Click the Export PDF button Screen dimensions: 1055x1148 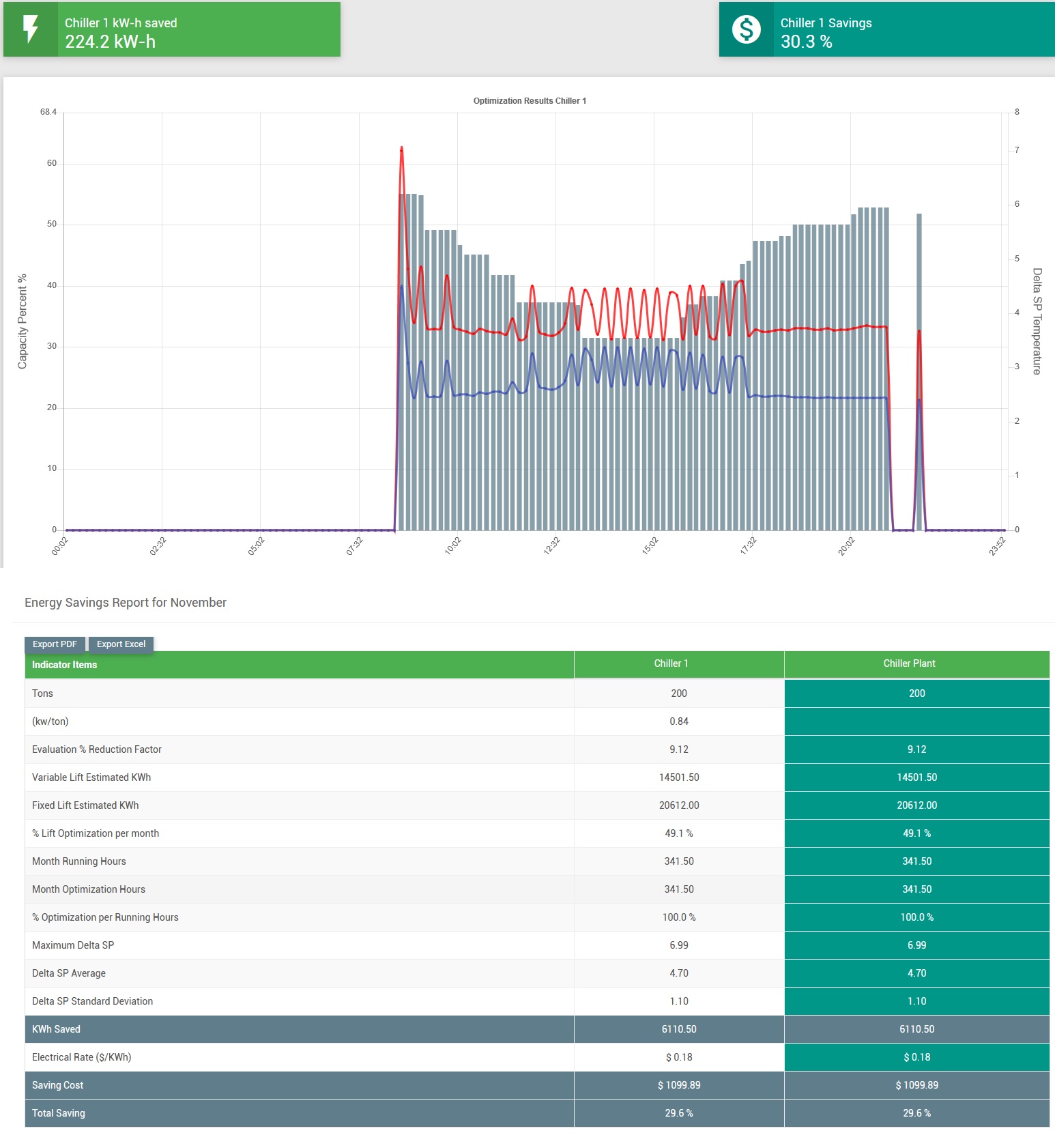[x=55, y=644]
